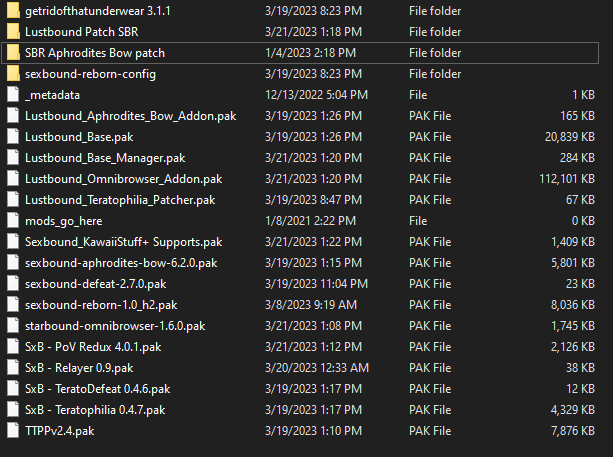Screen dimensions: 613x457
Task: Select the _metadata file name
Action: [52, 95]
